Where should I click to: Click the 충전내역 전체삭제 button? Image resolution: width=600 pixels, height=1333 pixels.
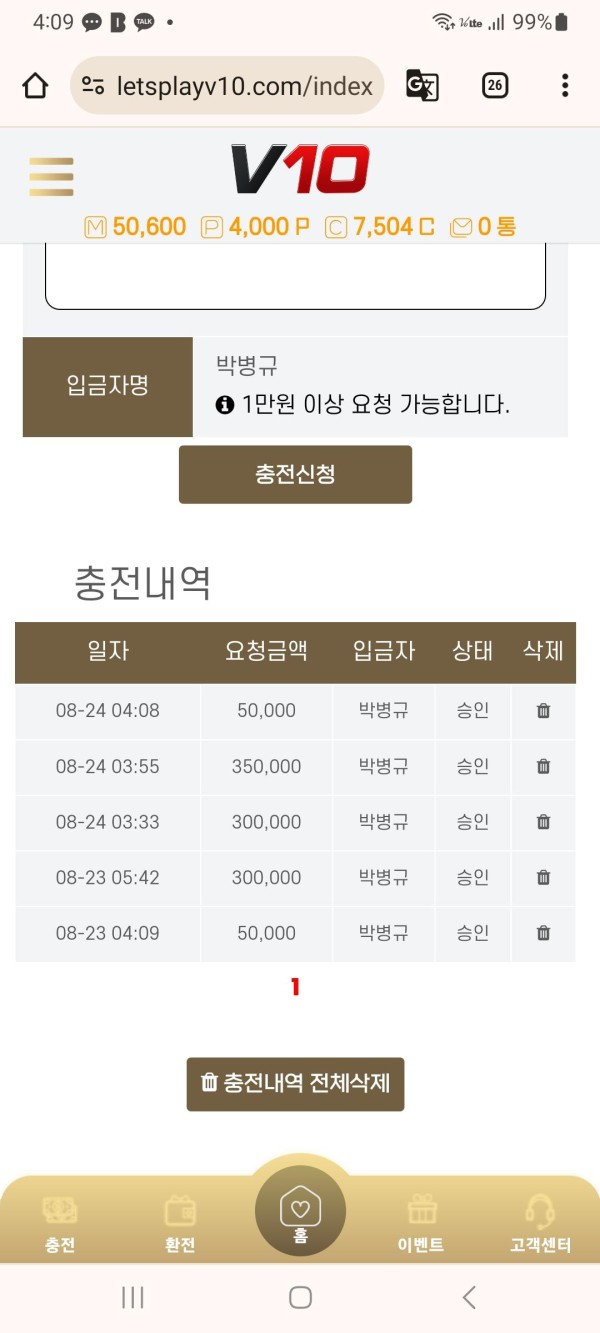295,1083
